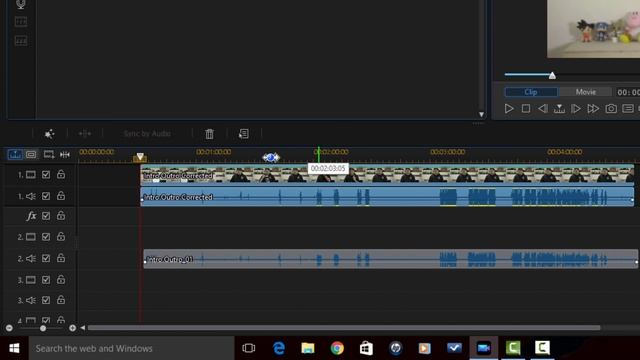Step to the previous frame
Viewport: 640px width, 360px height.
pyautogui.click(x=542, y=109)
